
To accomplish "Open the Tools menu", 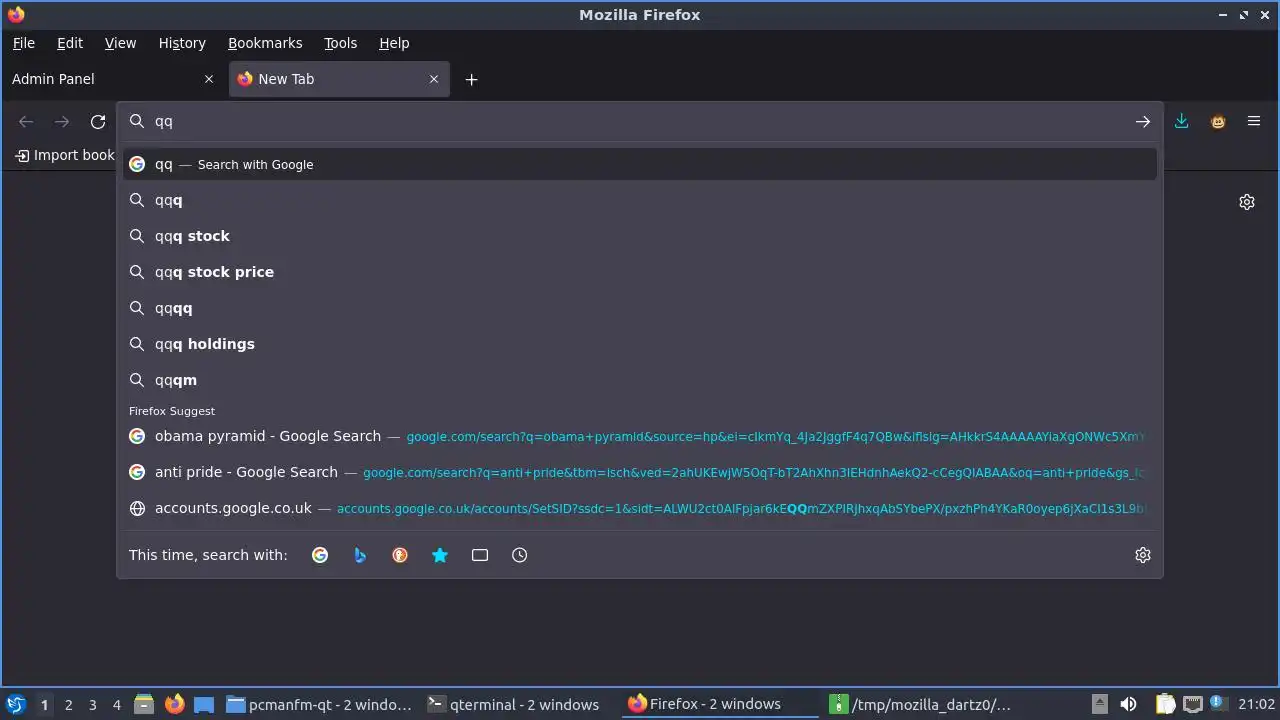I will tap(340, 43).
